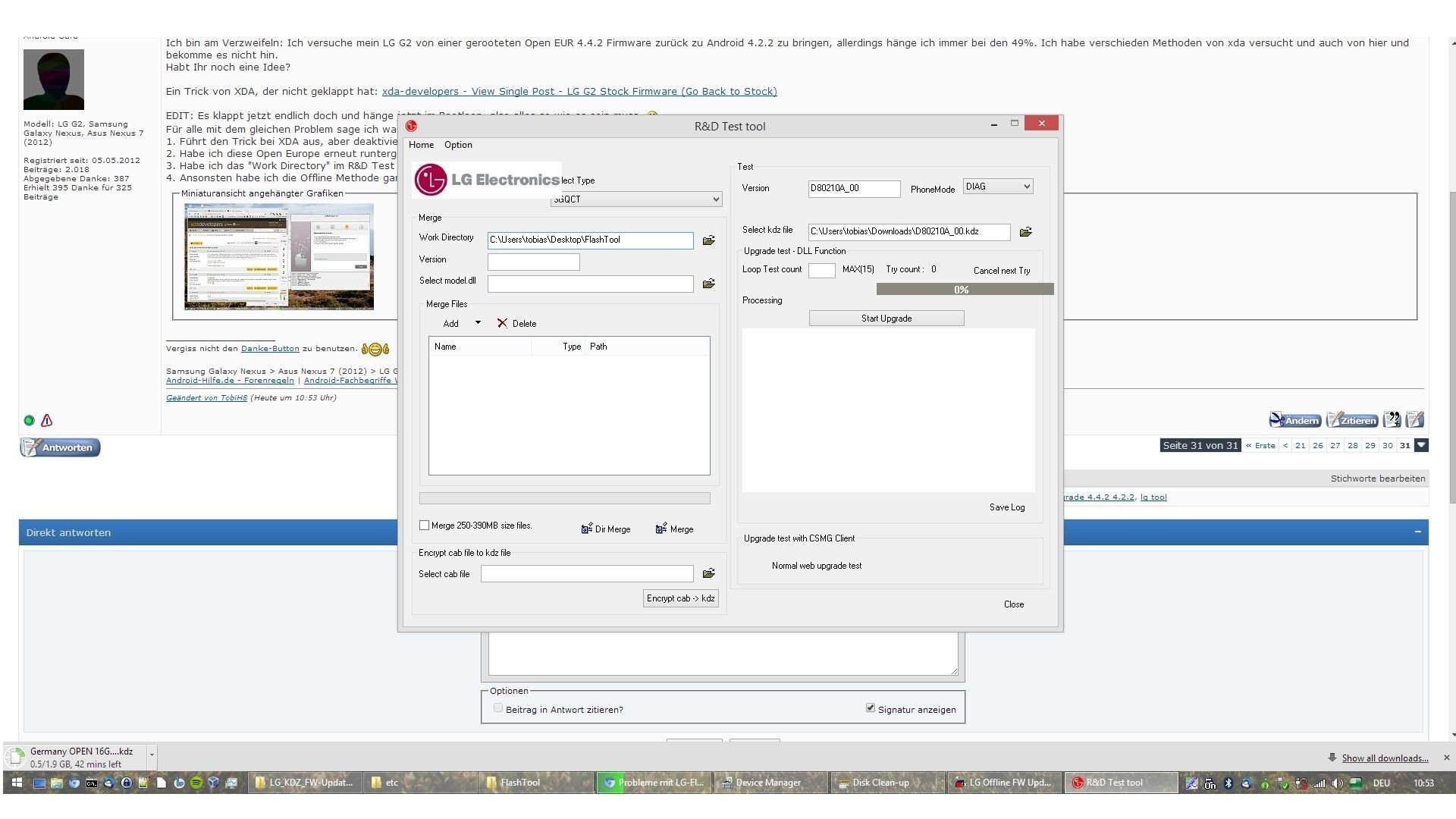Image resolution: width=1456 pixels, height=819 pixels.
Task: Click the multi-quote icon in the forum post
Action: tap(1392, 419)
